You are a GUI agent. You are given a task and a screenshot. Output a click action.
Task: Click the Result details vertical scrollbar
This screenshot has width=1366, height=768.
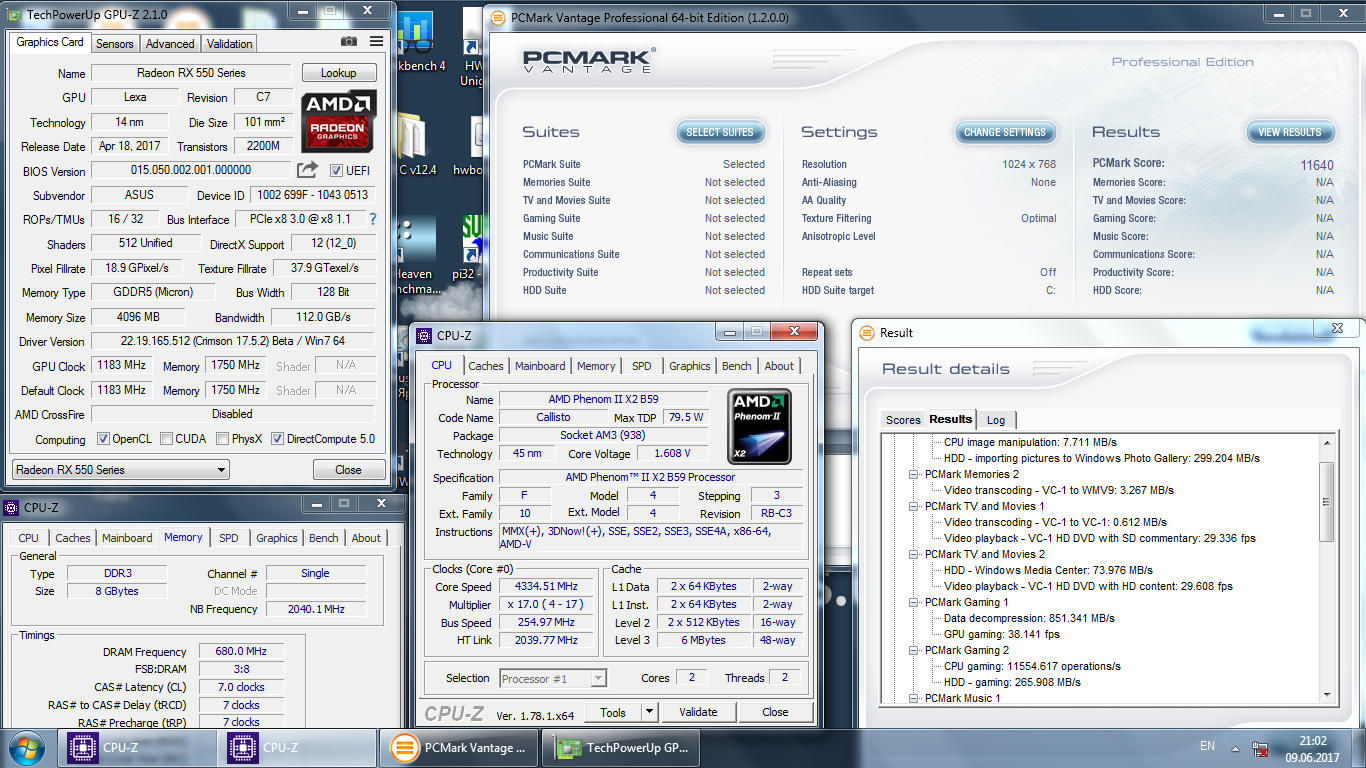(x=1327, y=569)
